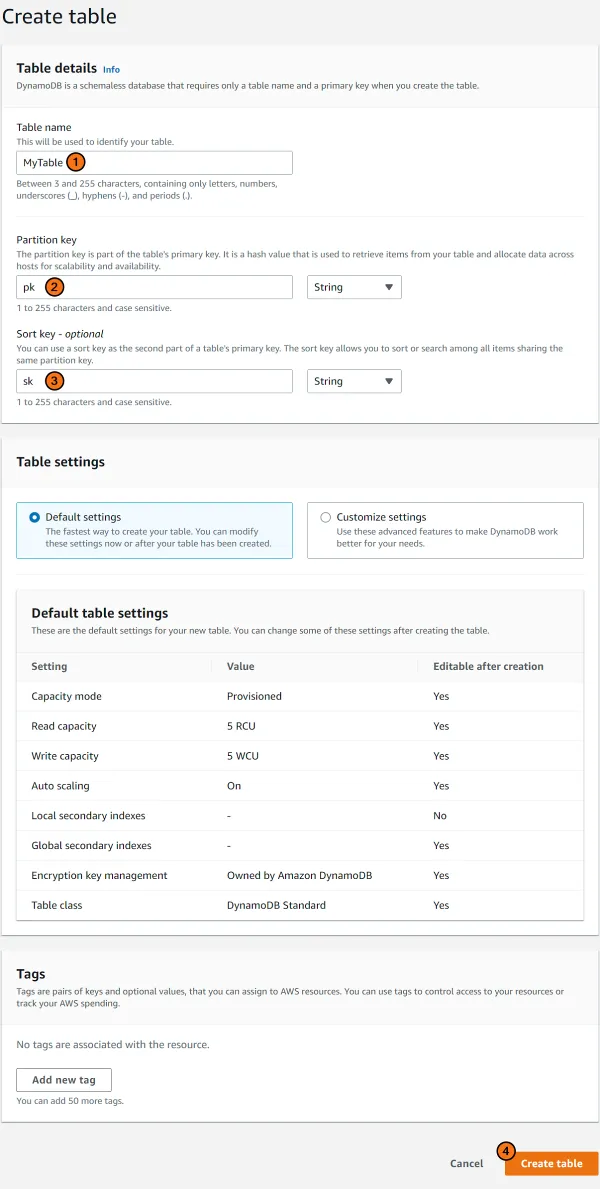Expand the String selector for the partition key
This screenshot has height=1189, width=600.
[354, 286]
